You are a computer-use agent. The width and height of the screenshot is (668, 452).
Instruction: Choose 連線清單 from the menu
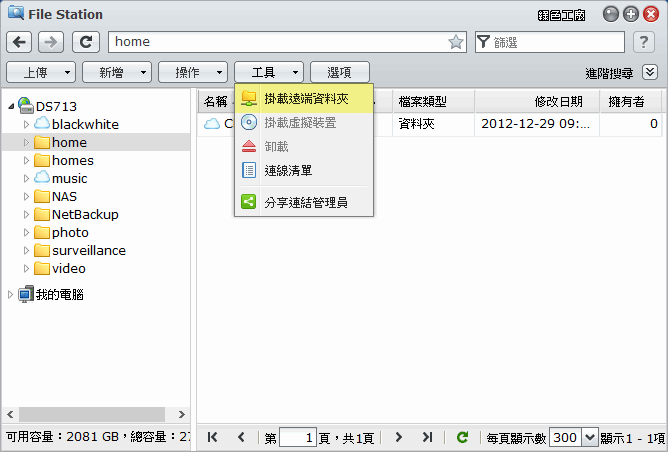(x=304, y=170)
